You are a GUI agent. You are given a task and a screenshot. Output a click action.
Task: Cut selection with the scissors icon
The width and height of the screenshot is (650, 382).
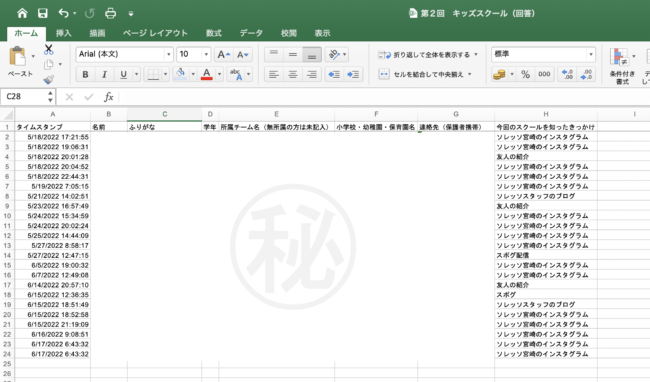point(49,50)
